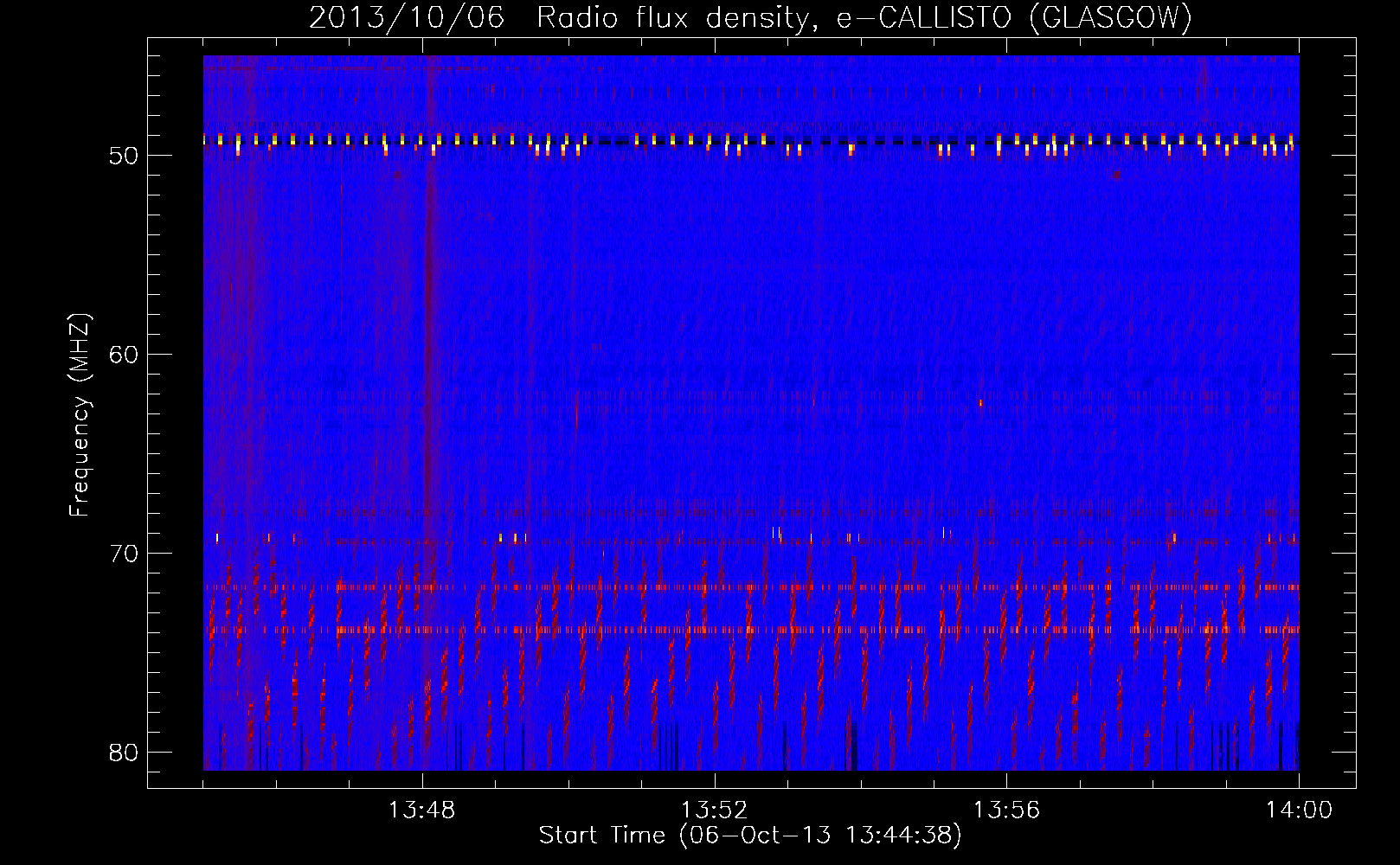Screen dimensions: 1400x865
Task: Select the 14:00 time tick label
Action: tap(1299, 811)
